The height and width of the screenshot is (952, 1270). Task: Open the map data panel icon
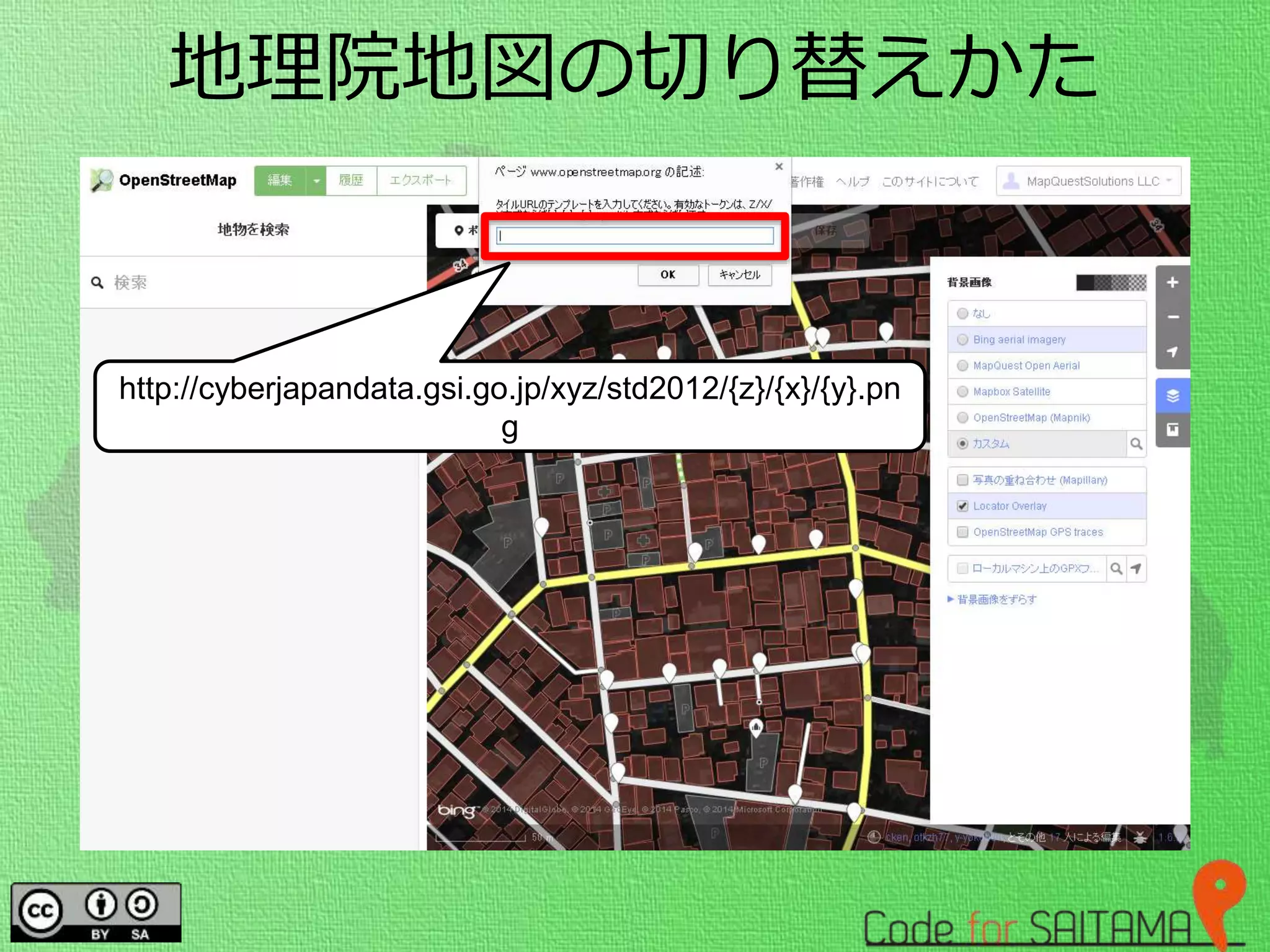(1172, 430)
